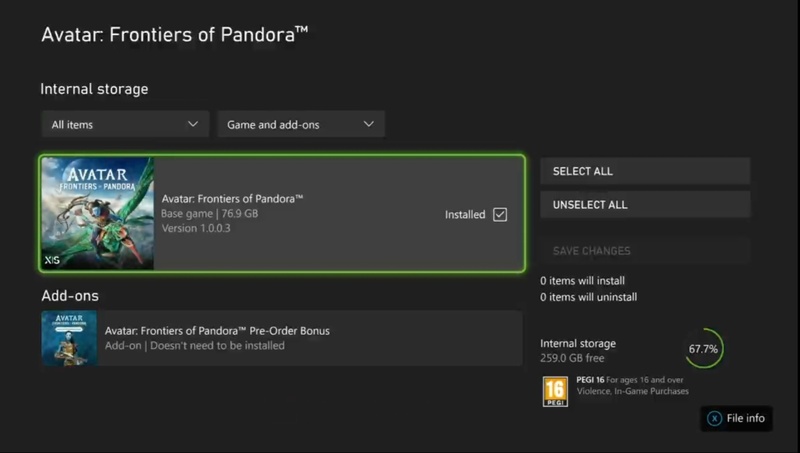
Task: Click the Add-ons section heading
Action: tap(70, 296)
